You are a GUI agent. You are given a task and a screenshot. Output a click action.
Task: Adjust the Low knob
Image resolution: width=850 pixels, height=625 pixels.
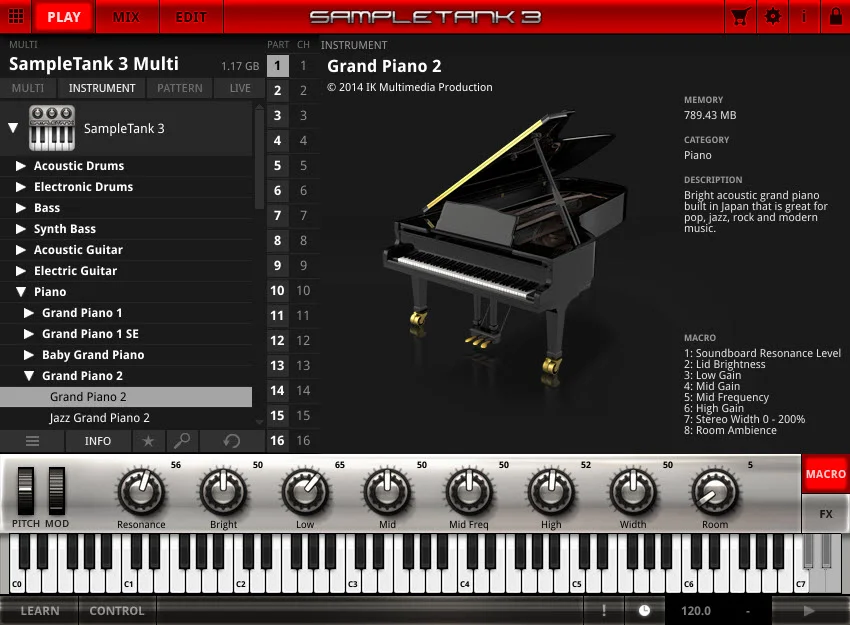(305, 492)
